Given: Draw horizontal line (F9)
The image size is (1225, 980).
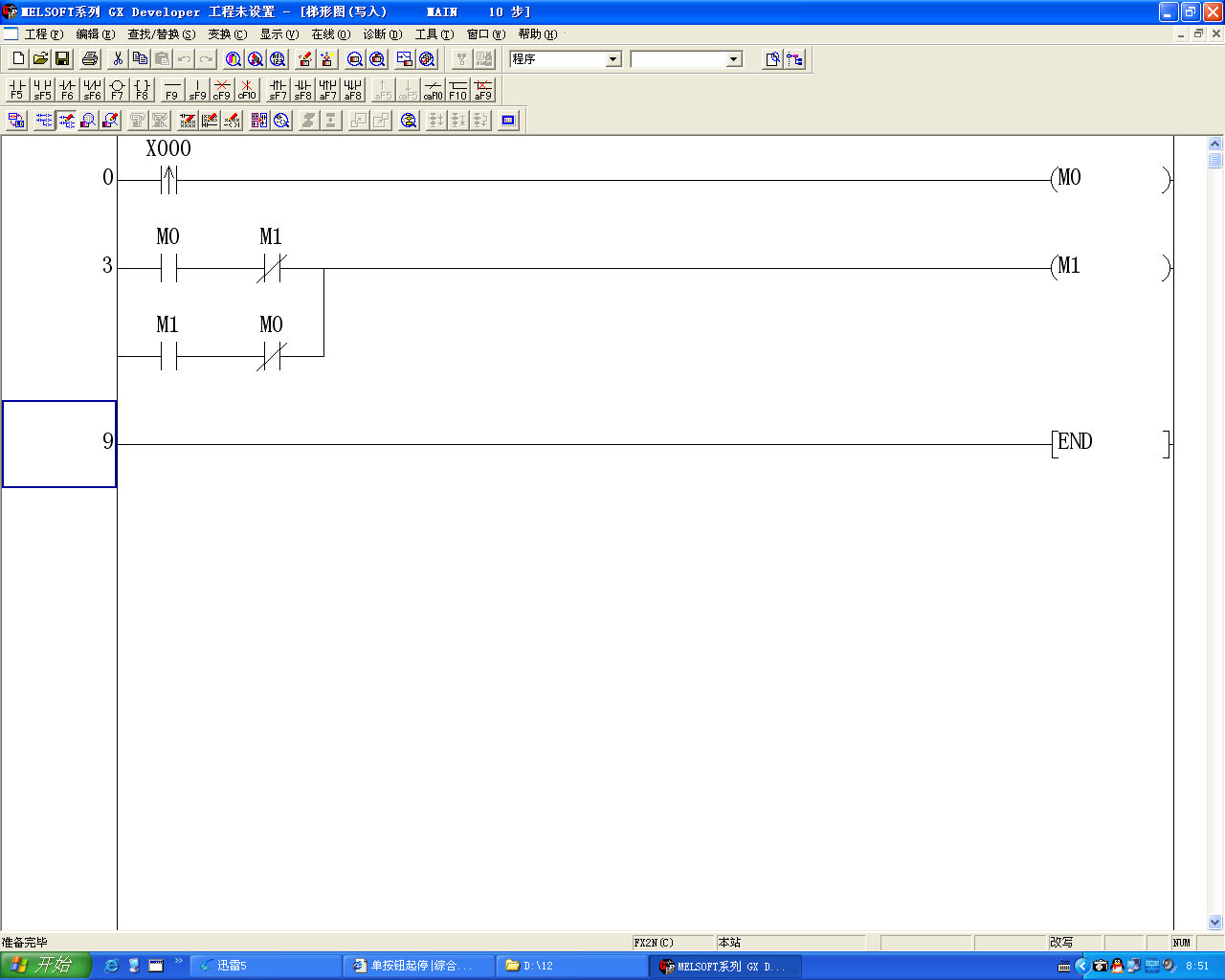Looking at the screenshot, I should coord(171,90).
